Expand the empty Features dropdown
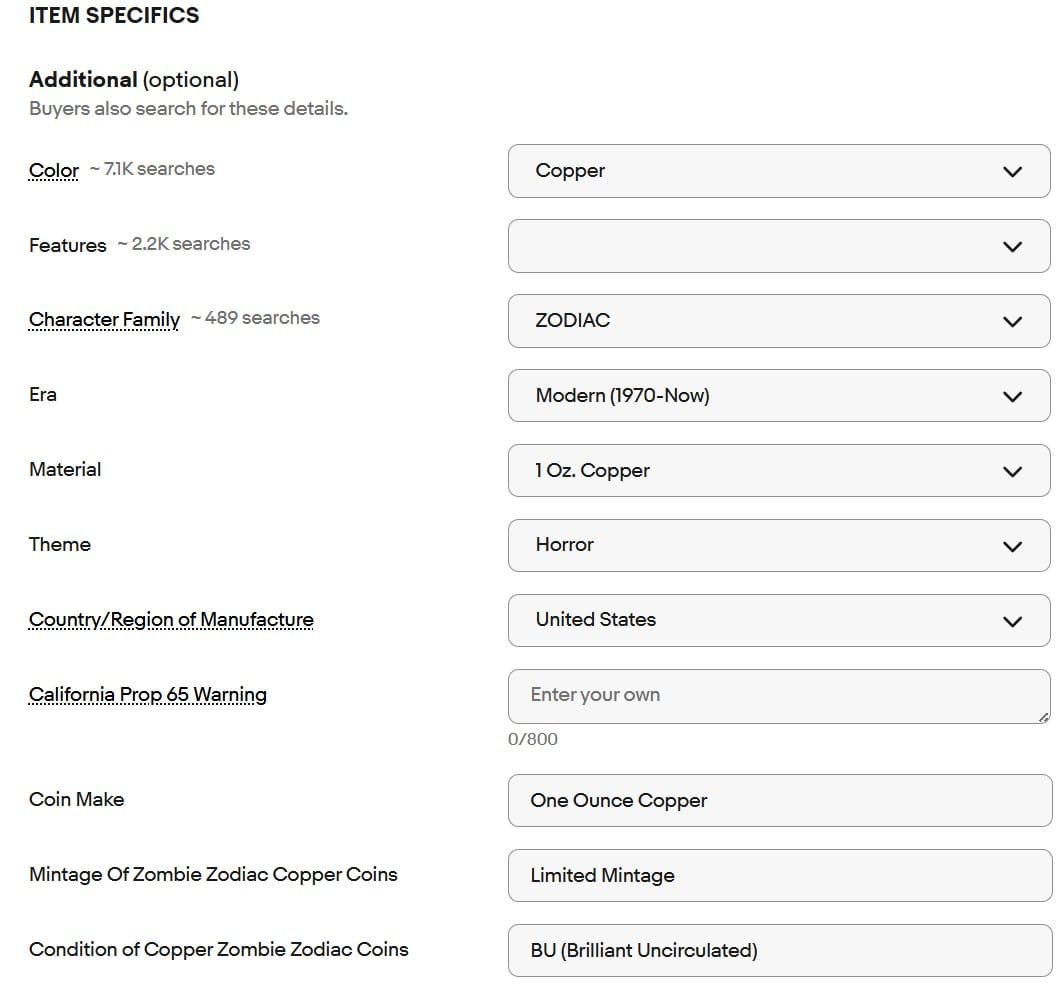This screenshot has width=1062, height=997. coord(760,246)
